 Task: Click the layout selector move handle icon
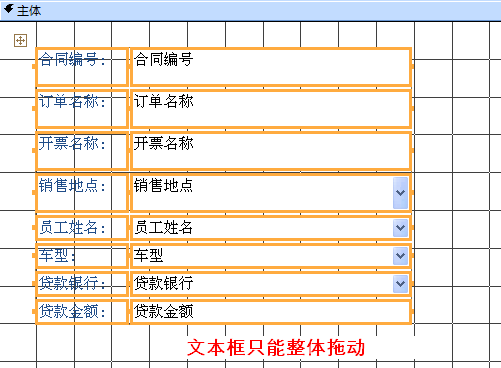[x=20, y=41]
